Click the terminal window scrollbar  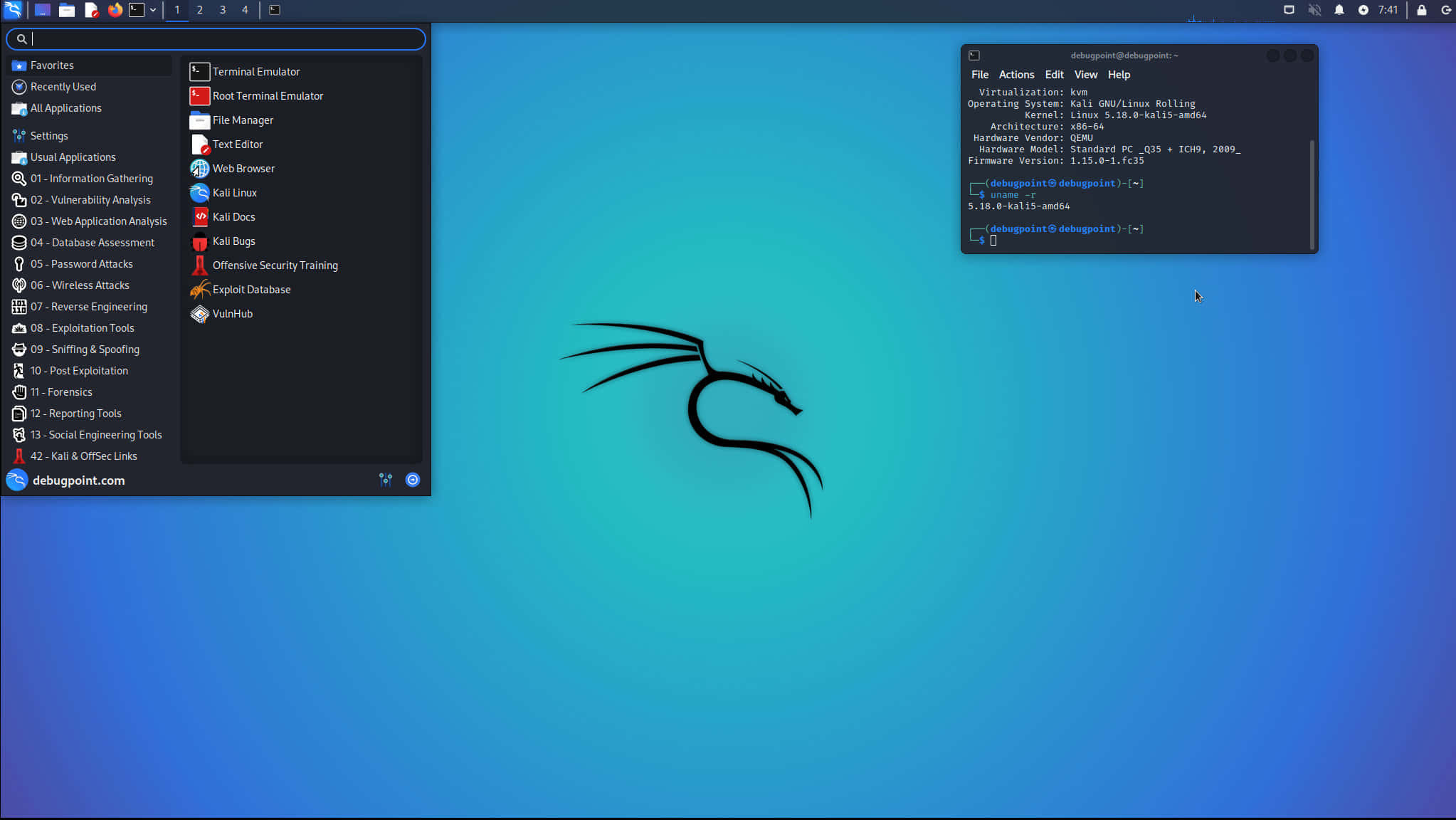(x=1312, y=194)
